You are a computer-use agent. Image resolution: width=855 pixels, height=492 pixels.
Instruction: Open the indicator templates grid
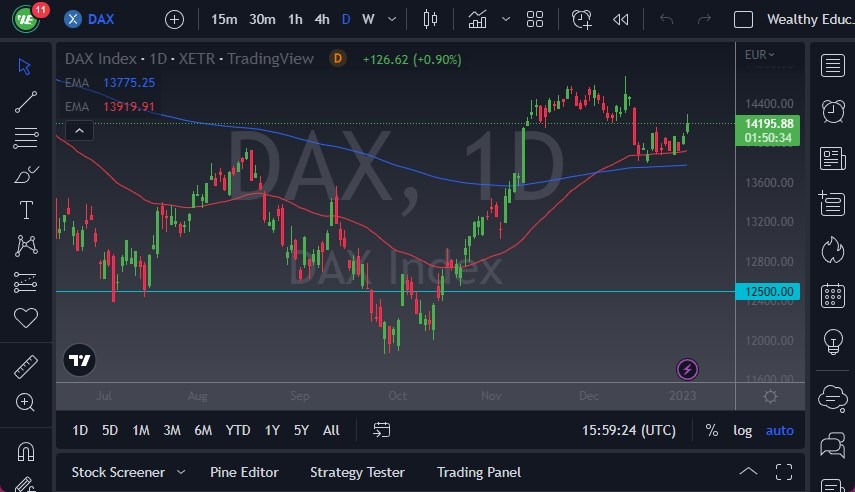(534, 20)
